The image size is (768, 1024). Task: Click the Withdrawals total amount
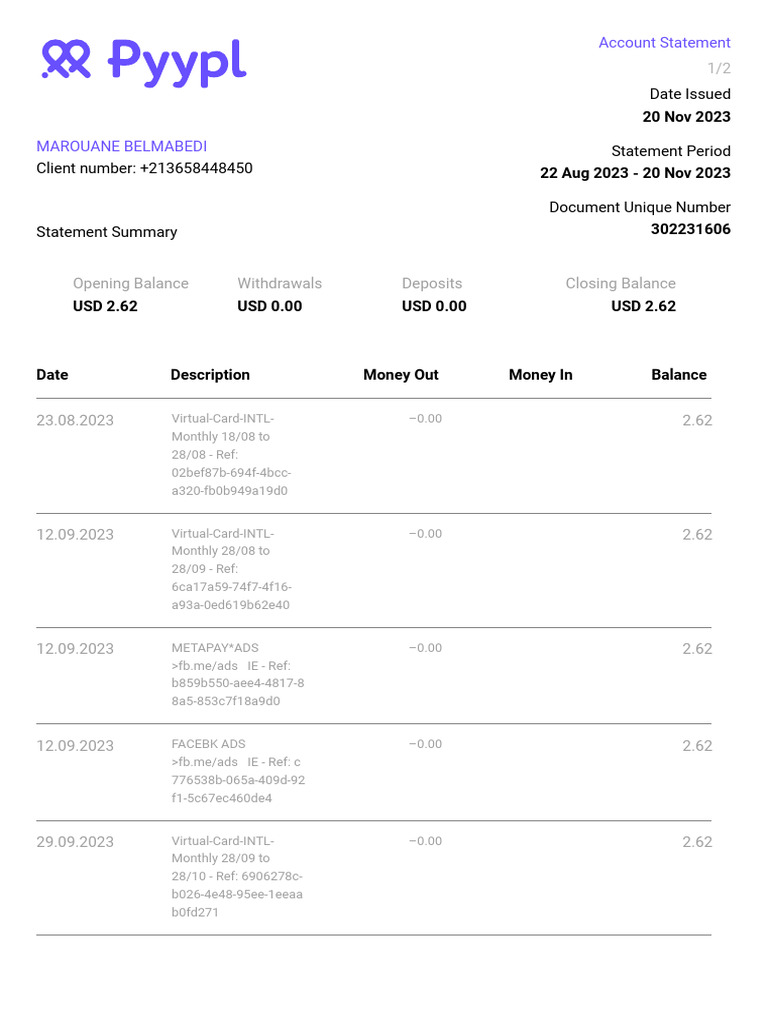click(x=269, y=306)
